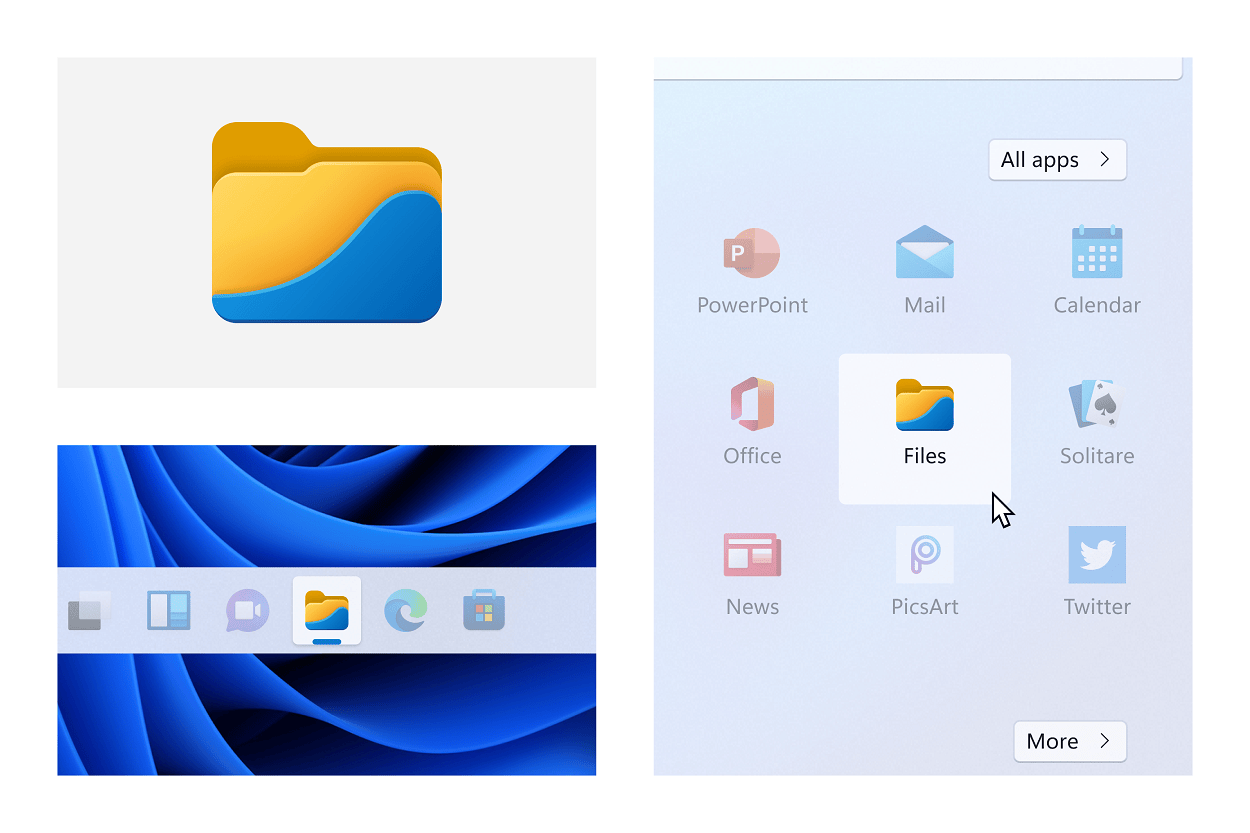Click the More button

(1070, 741)
